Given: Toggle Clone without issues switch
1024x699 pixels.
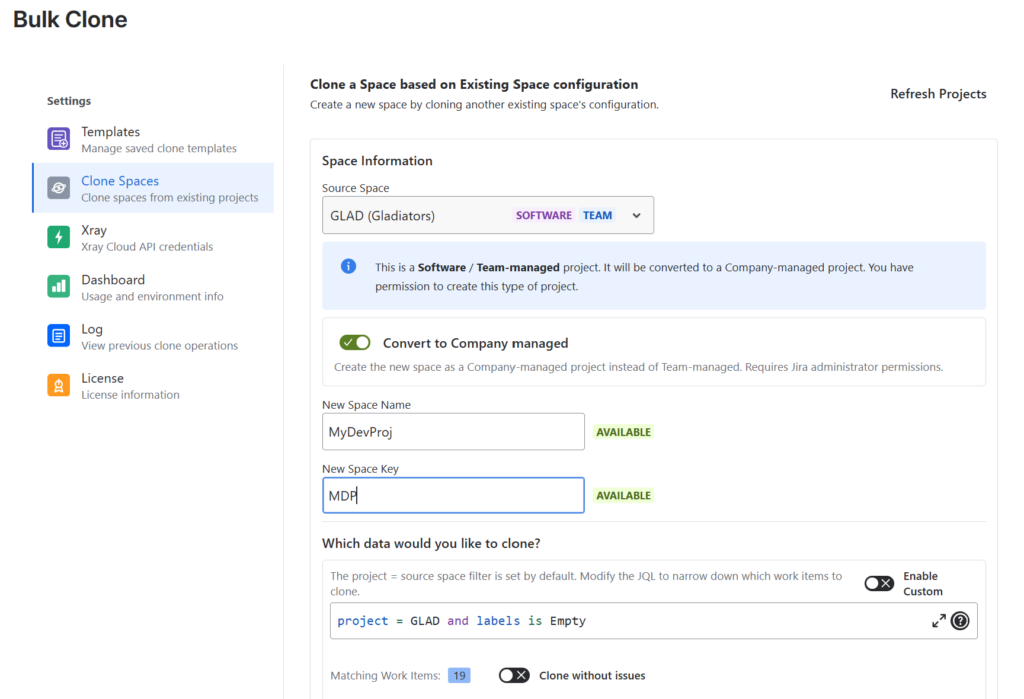Looking at the screenshot, I should coord(514,676).
